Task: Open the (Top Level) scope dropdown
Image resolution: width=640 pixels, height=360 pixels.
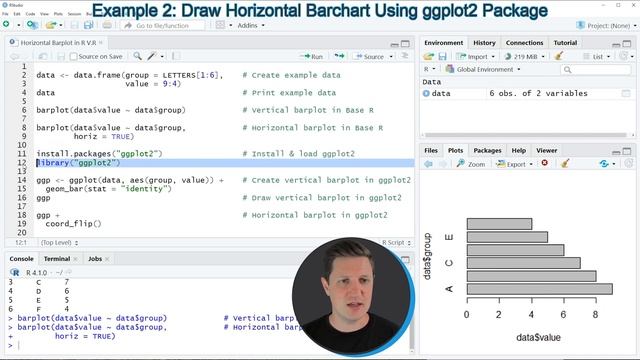Action: (x=59, y=242)
